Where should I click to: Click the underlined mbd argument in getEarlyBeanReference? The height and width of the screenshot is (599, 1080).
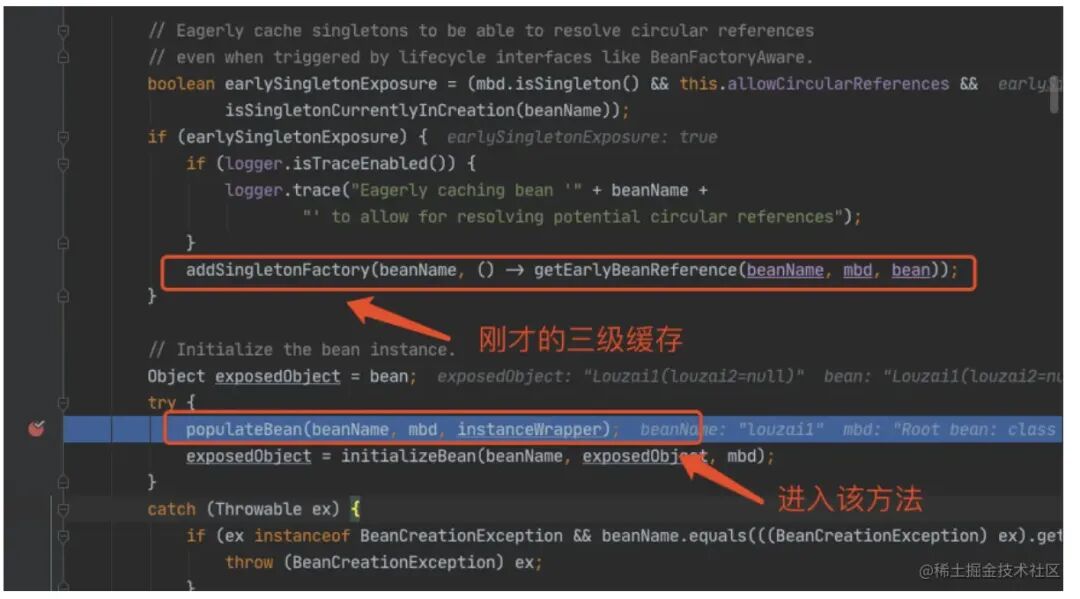tap(858, 271)
